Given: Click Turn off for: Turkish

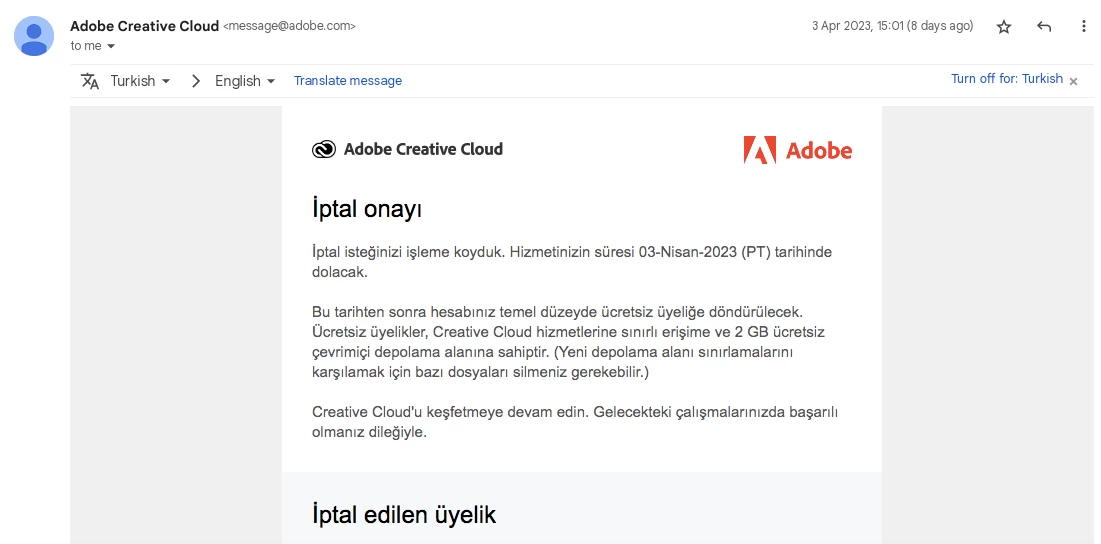Looking at the screenshot, I should click(x=1007, y=79).
